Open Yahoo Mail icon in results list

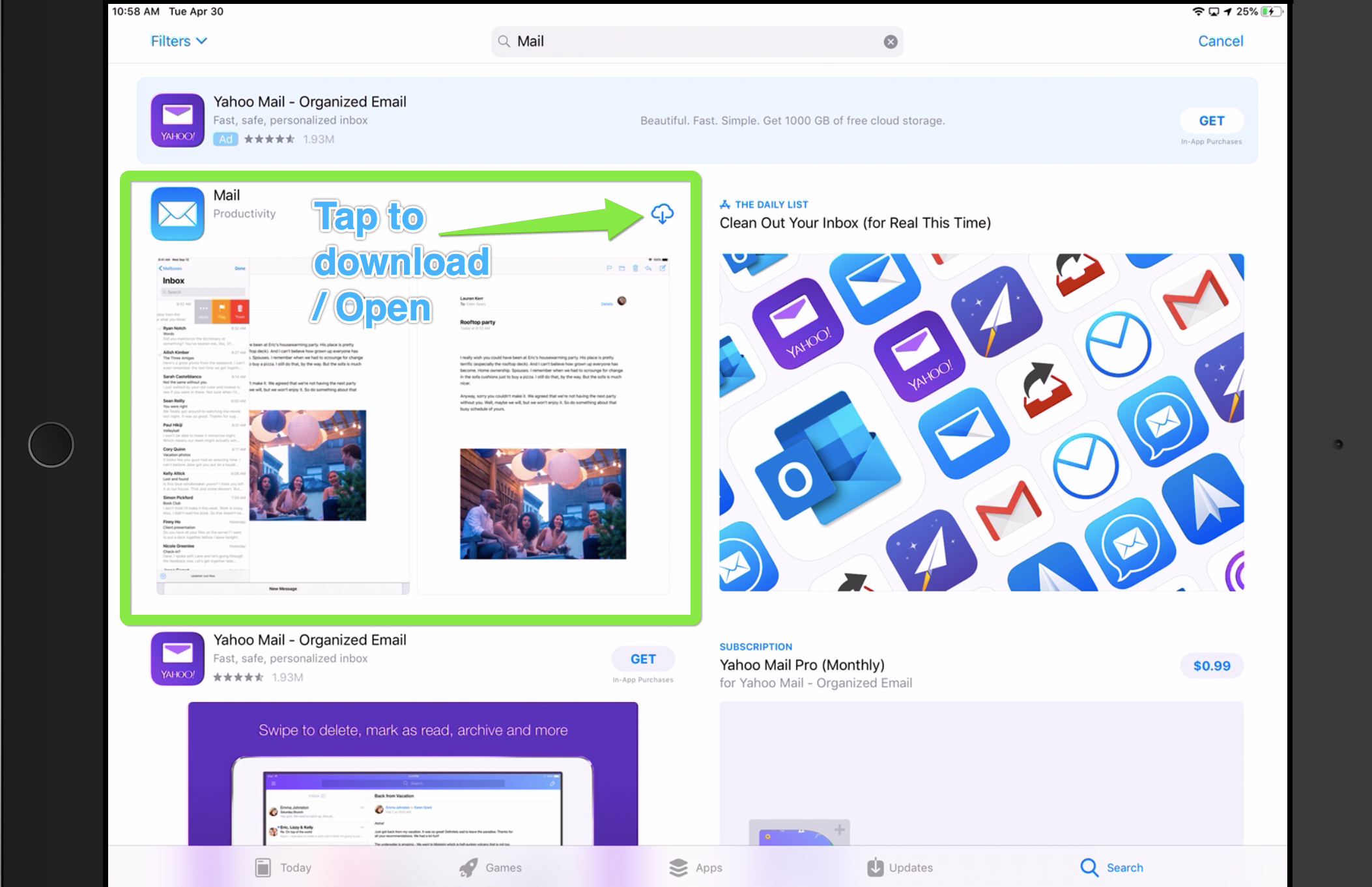pyautogui.click(x=177, y=658)
